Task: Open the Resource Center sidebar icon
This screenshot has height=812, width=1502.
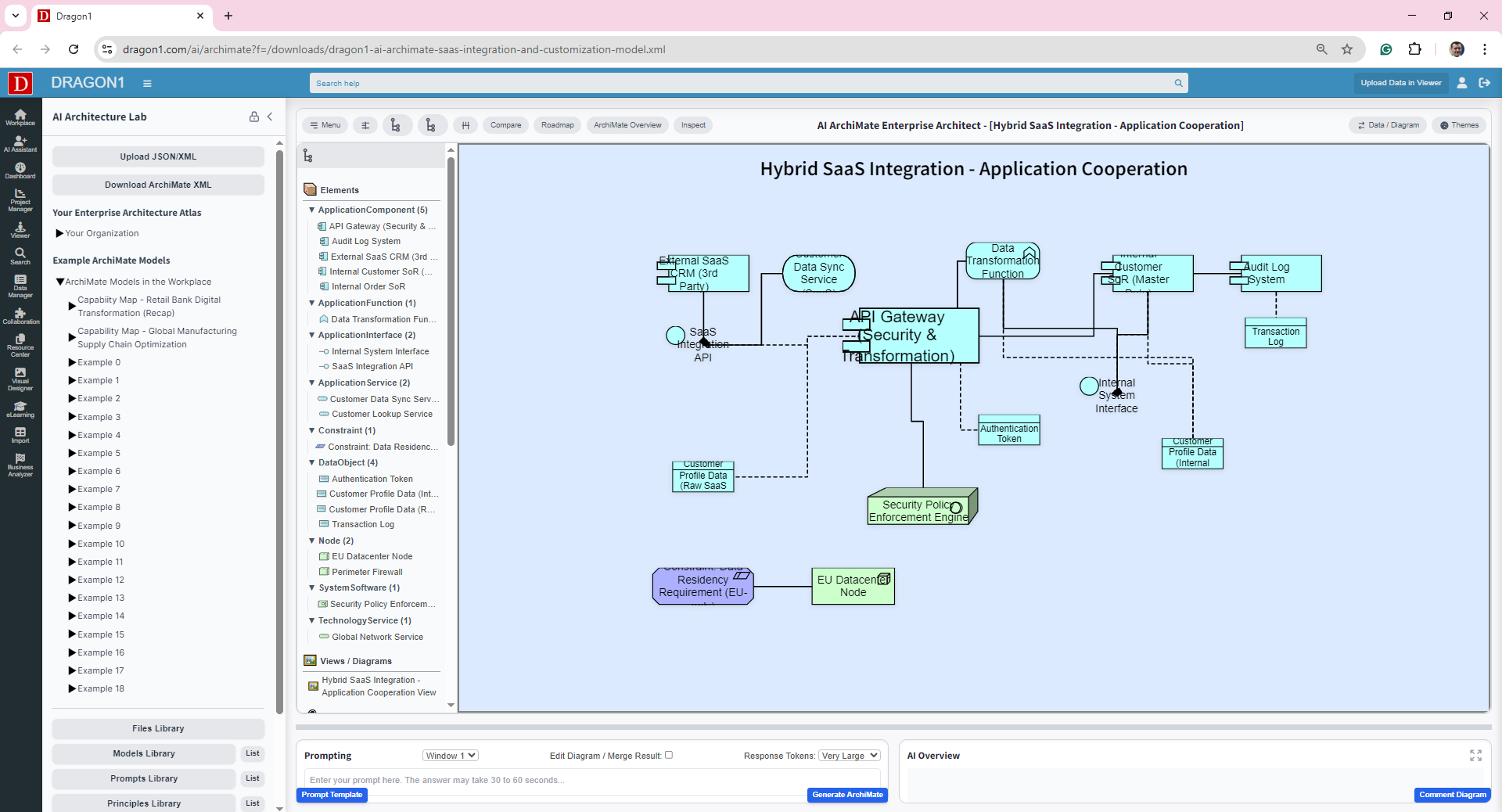Action: [x=20, y=346]
